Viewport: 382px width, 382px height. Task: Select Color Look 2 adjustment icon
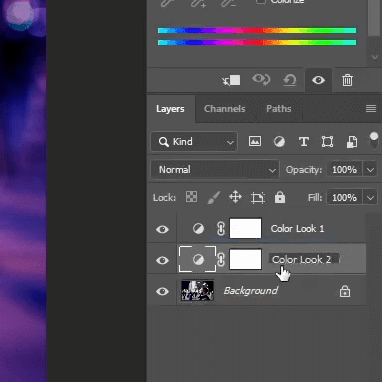[x=198, y=259]
